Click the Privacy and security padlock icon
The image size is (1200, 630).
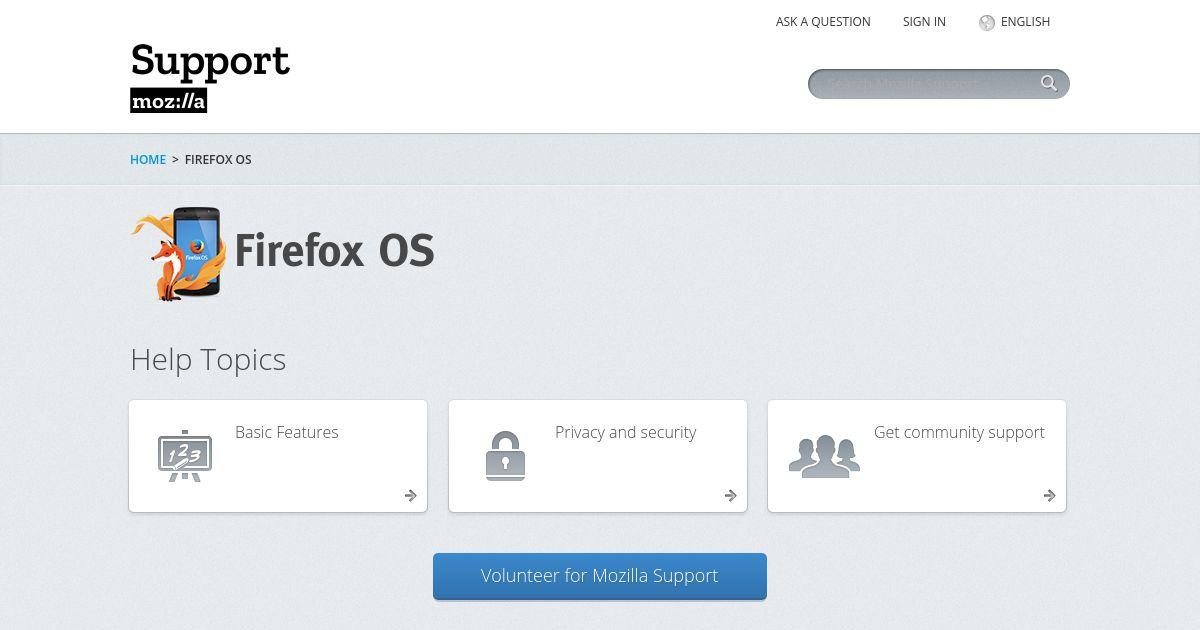click(x=505, y=456)
